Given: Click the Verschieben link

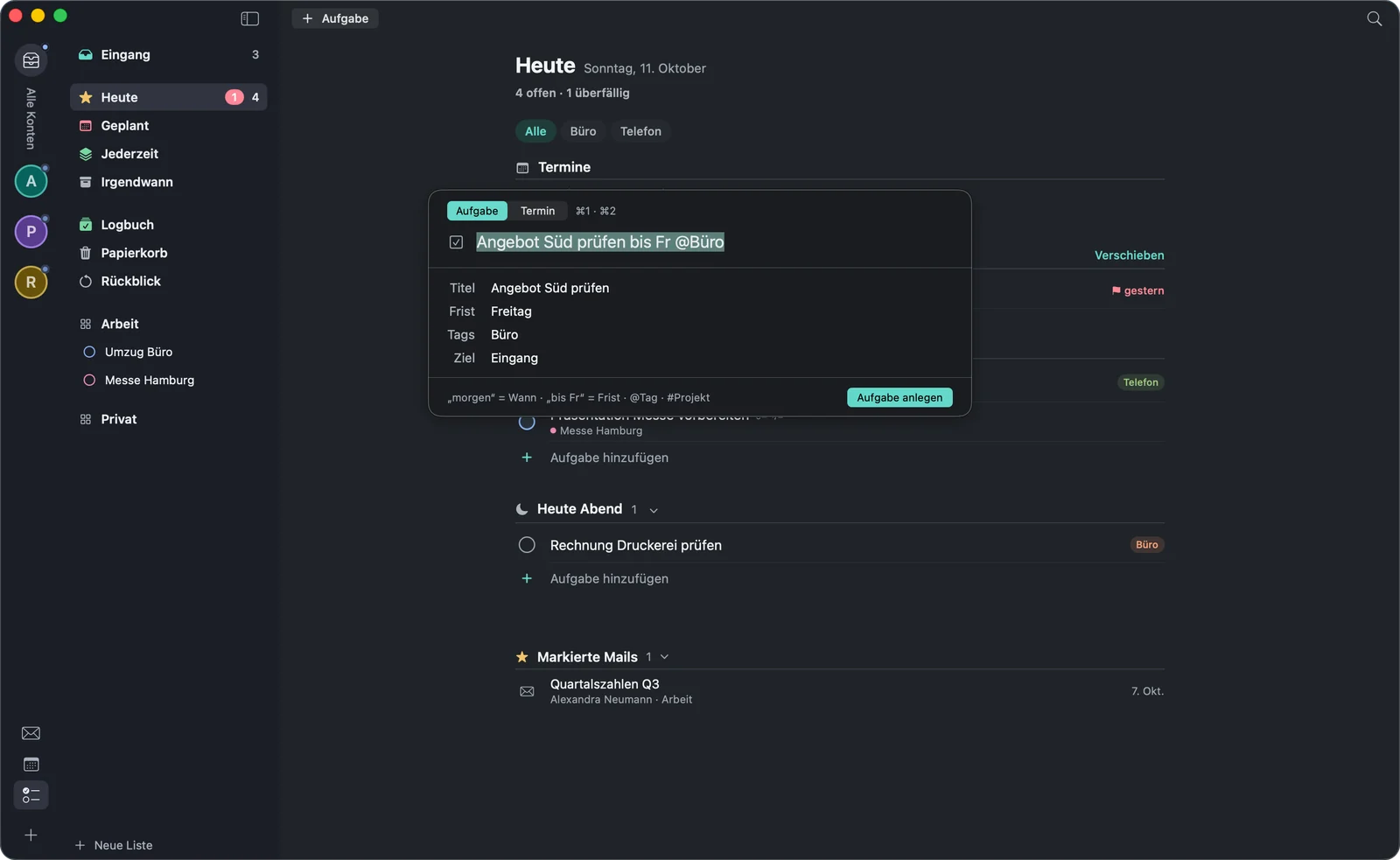Looking at the screenshot, I should [x=1129, y=255].
